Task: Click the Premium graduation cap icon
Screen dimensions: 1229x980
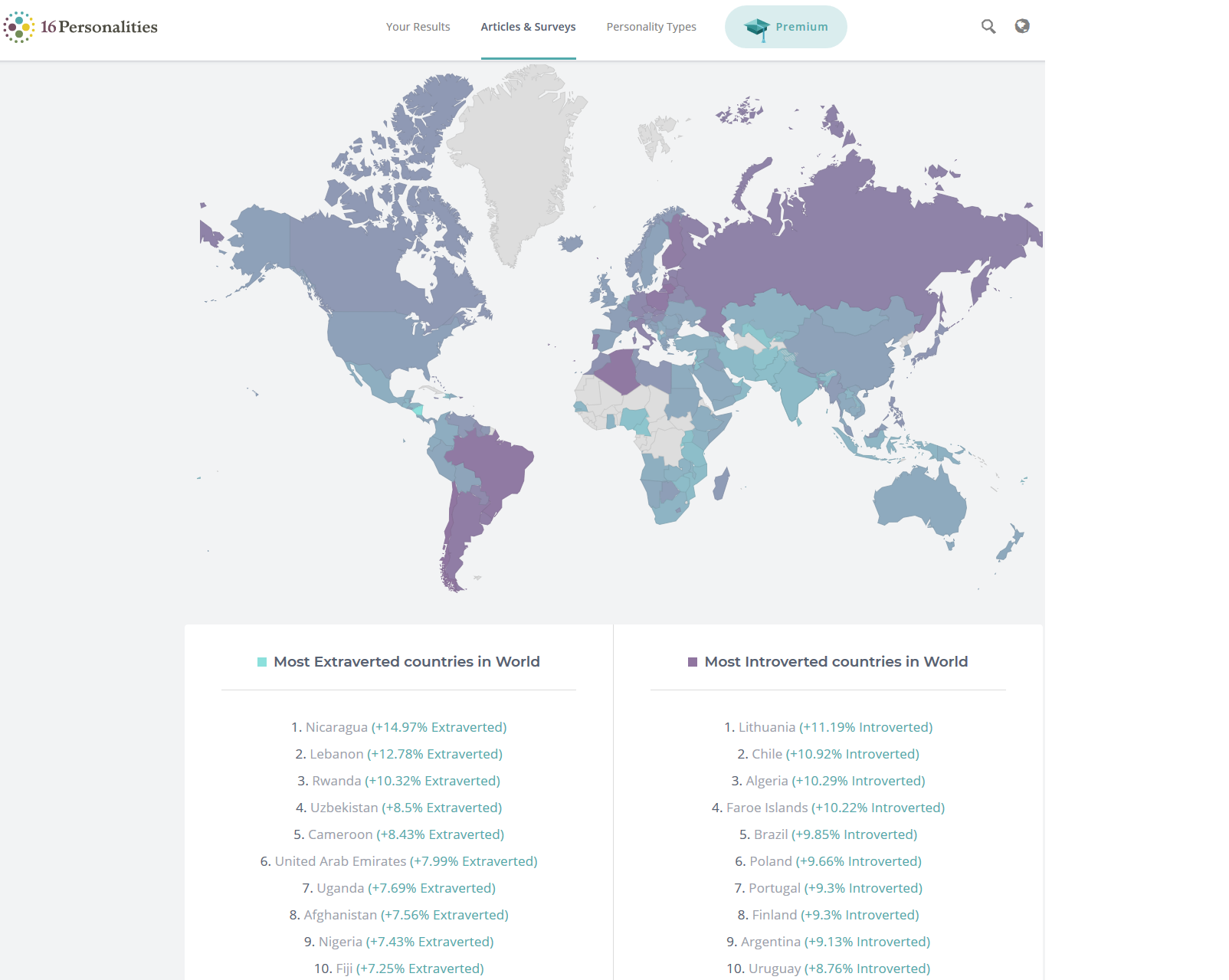Action: [757, 28]
